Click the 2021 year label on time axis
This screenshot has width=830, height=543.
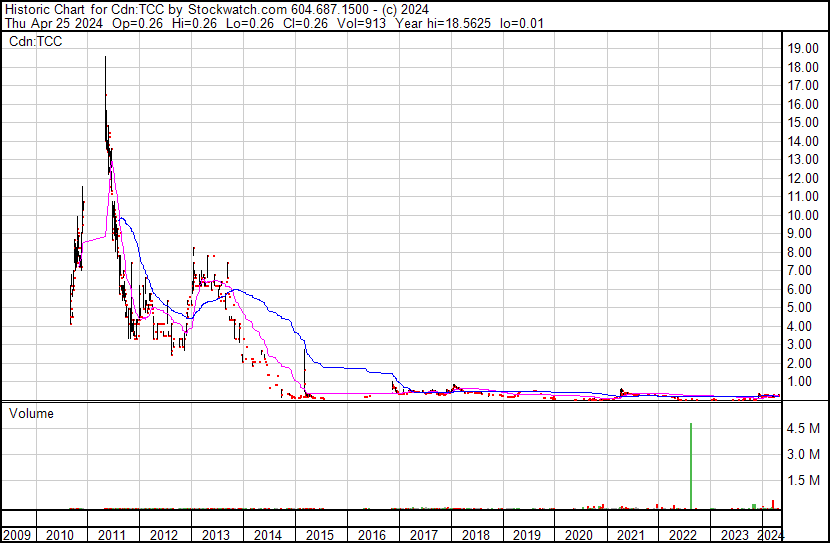pos(630,535)
